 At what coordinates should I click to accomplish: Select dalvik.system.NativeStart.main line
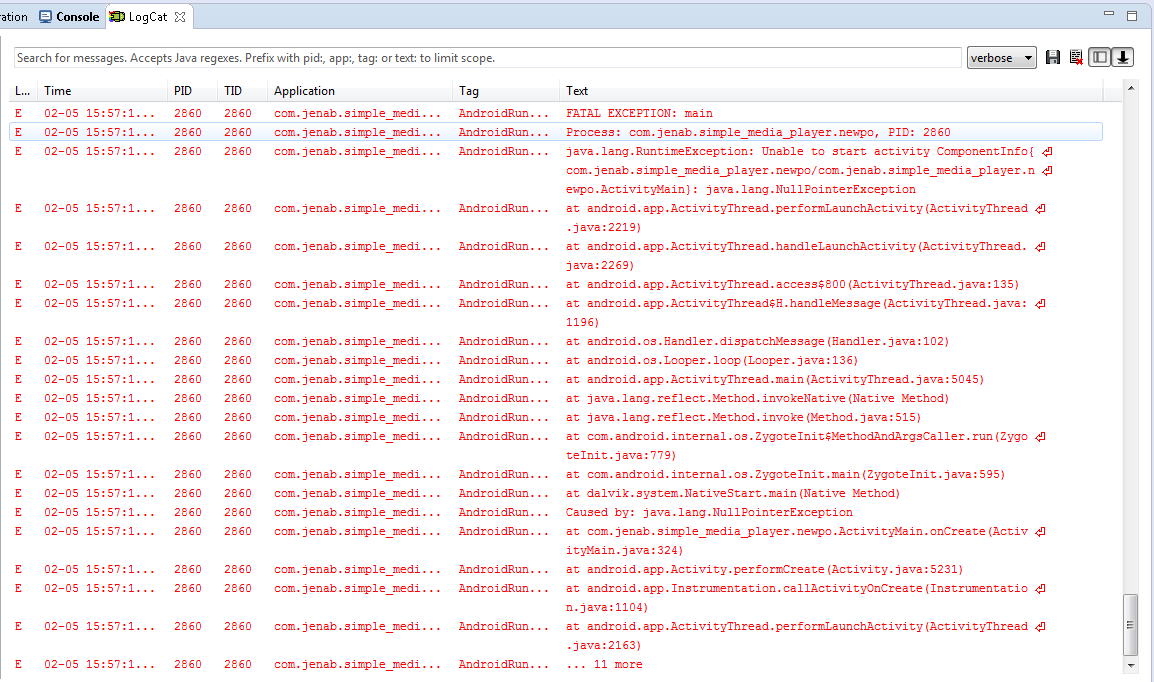[x=556, y=493]
